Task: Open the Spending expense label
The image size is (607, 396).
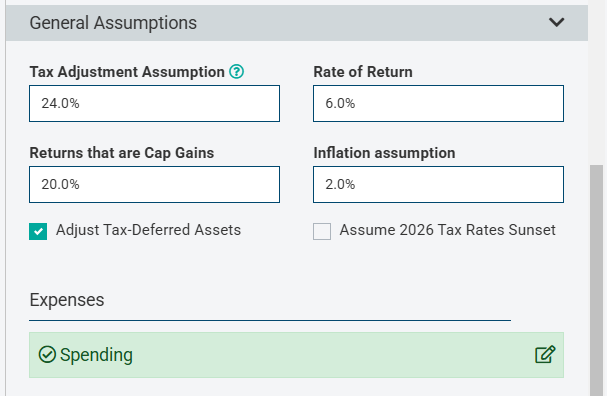Action: point(96,355)
